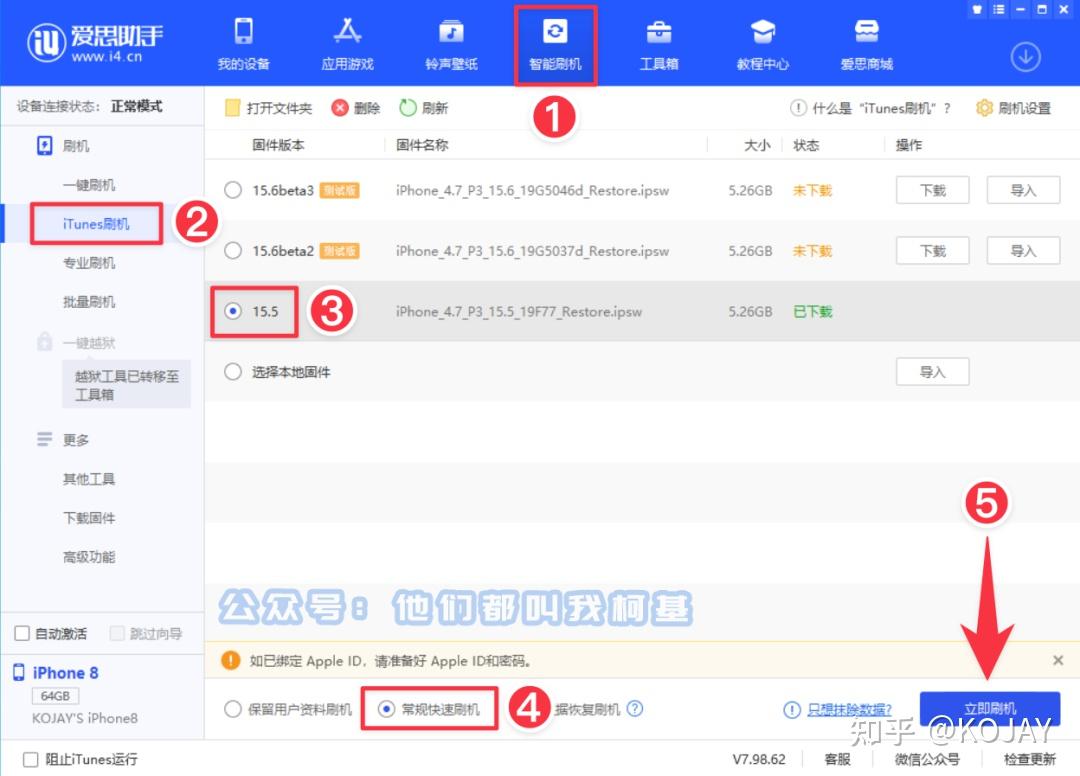Open the 智能刷机 smart flash icon
The width and height of the screenshot is (1080, 776).
coord(555,32)
